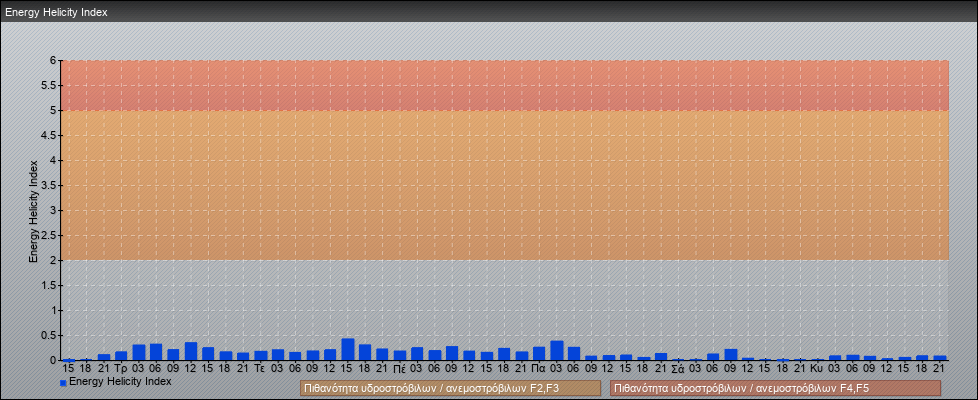Image resolution: width=978 pixels, height=400 pixels.
Task: Select the tallest blue bar in the chart
Action: coord(348,349)
